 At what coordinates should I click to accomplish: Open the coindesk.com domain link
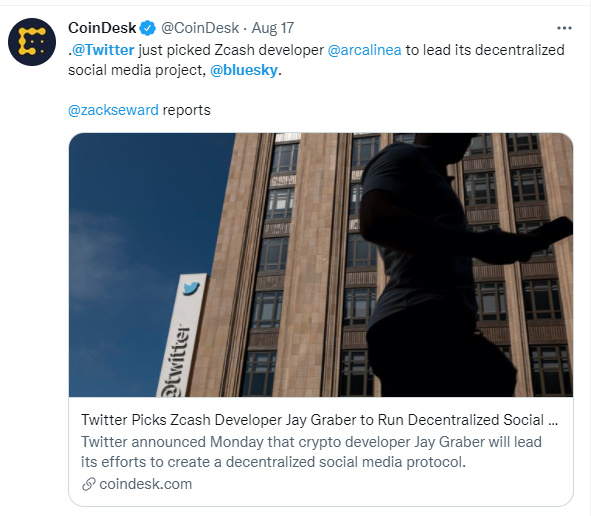coord(145,484)
